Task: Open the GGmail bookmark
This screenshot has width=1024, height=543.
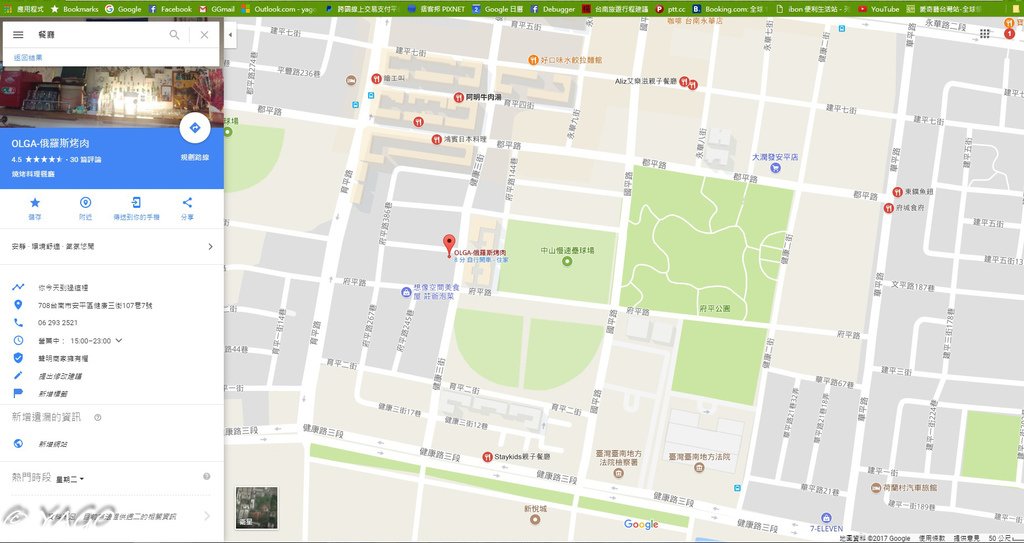Action: (x=217, y=9)
